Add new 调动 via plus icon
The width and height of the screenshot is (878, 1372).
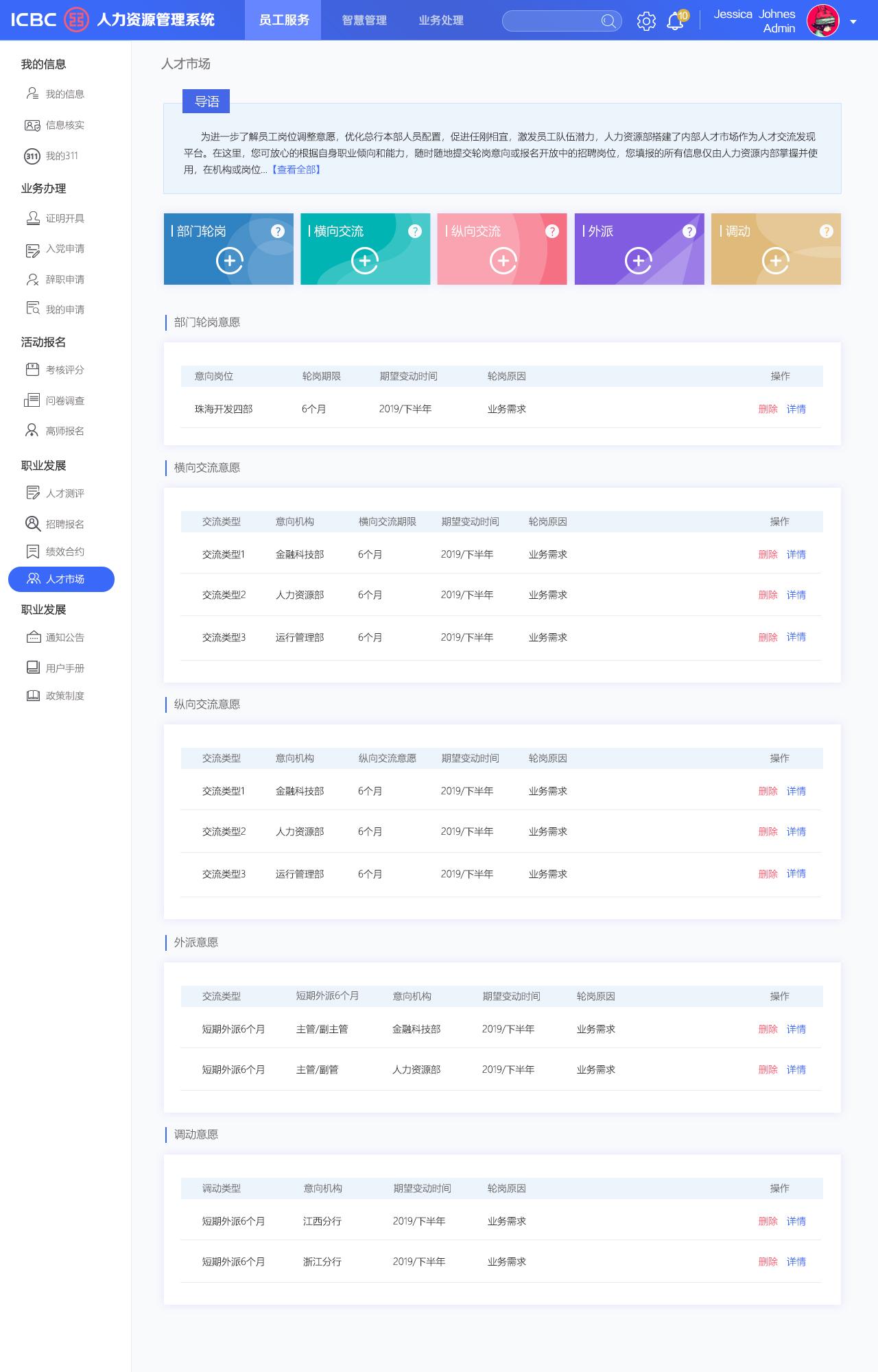point(776,261)
